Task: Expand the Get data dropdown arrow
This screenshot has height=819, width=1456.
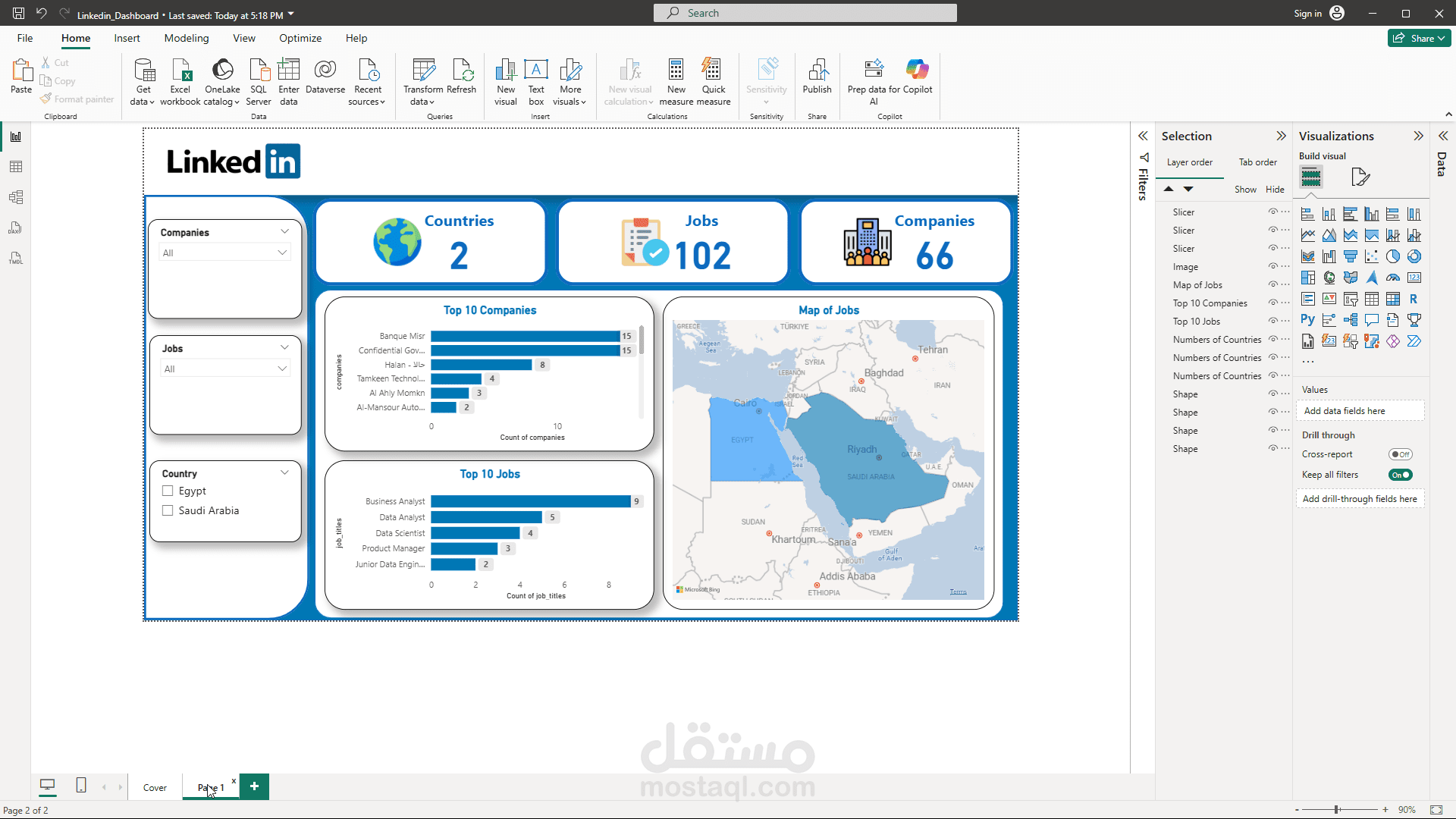Action: tap(152, 102)
